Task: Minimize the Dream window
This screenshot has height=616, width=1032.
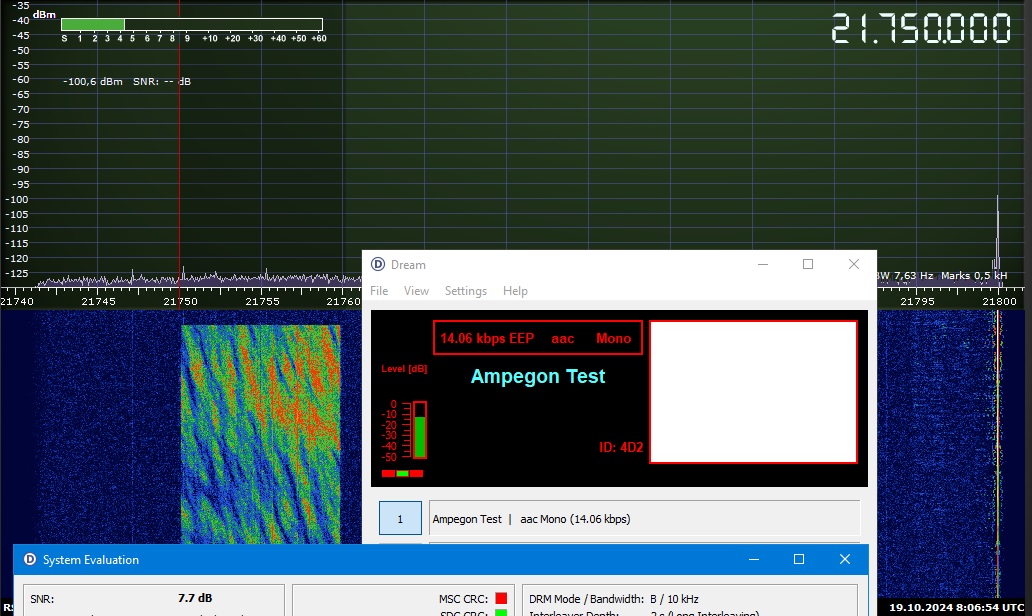Action: pyautogui.click(x=763, y=265)
